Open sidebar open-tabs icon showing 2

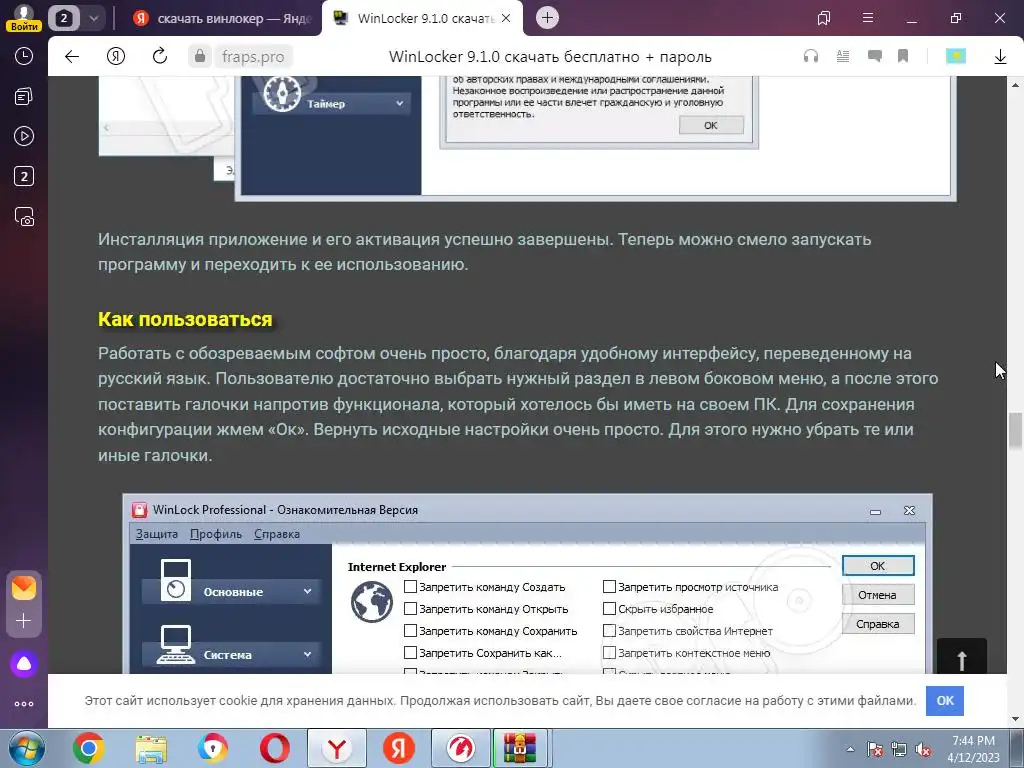24,176
